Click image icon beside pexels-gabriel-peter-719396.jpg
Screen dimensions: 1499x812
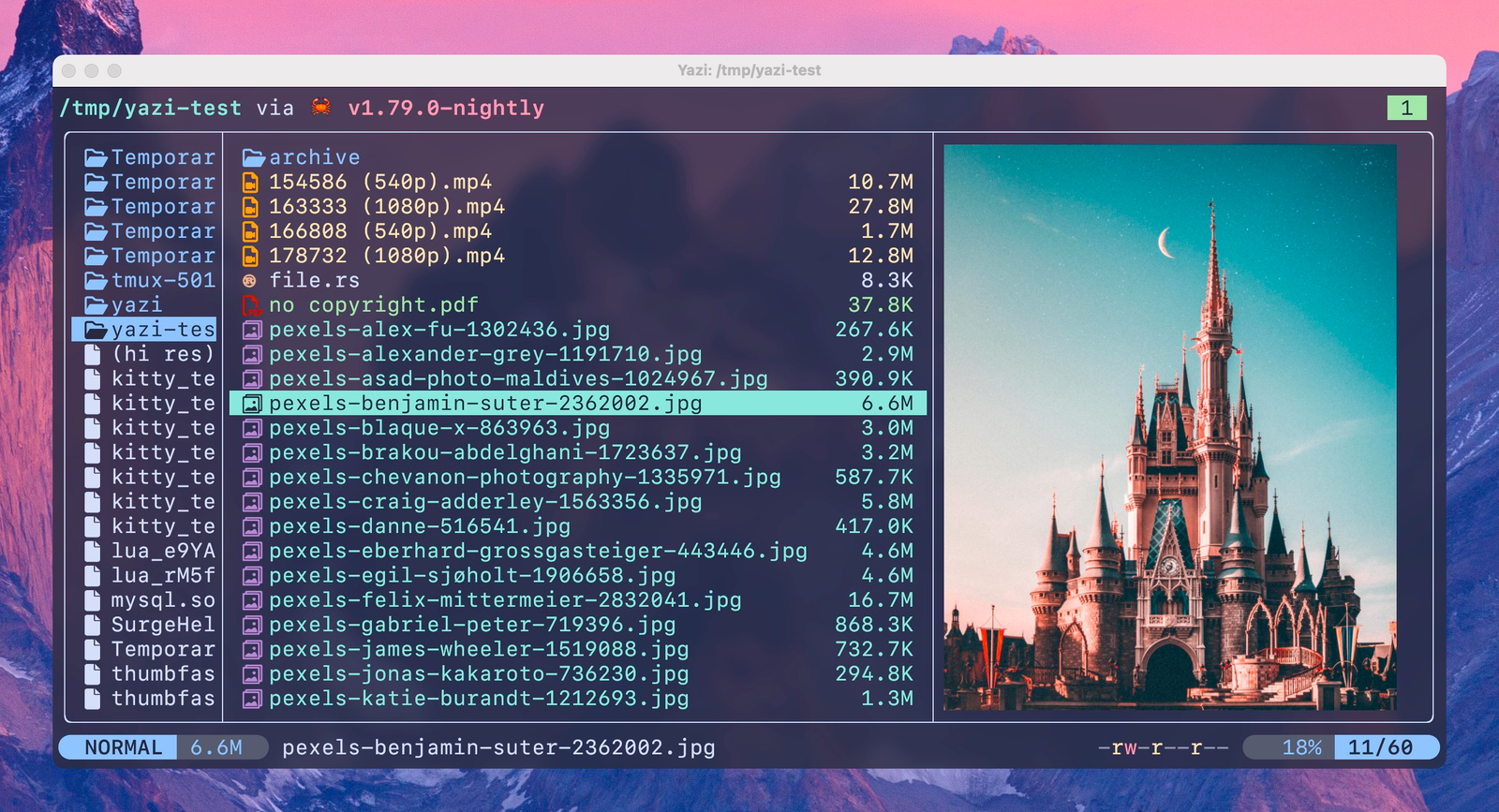coord(251,625)
